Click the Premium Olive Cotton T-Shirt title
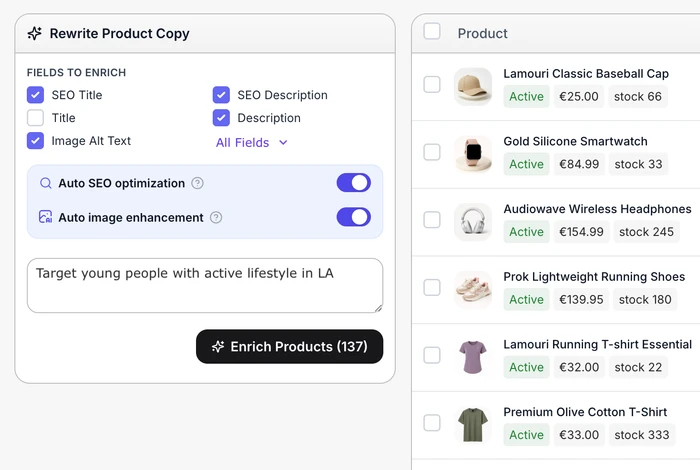The height and width of the screenshot is (470, 700). click(585, 412)
